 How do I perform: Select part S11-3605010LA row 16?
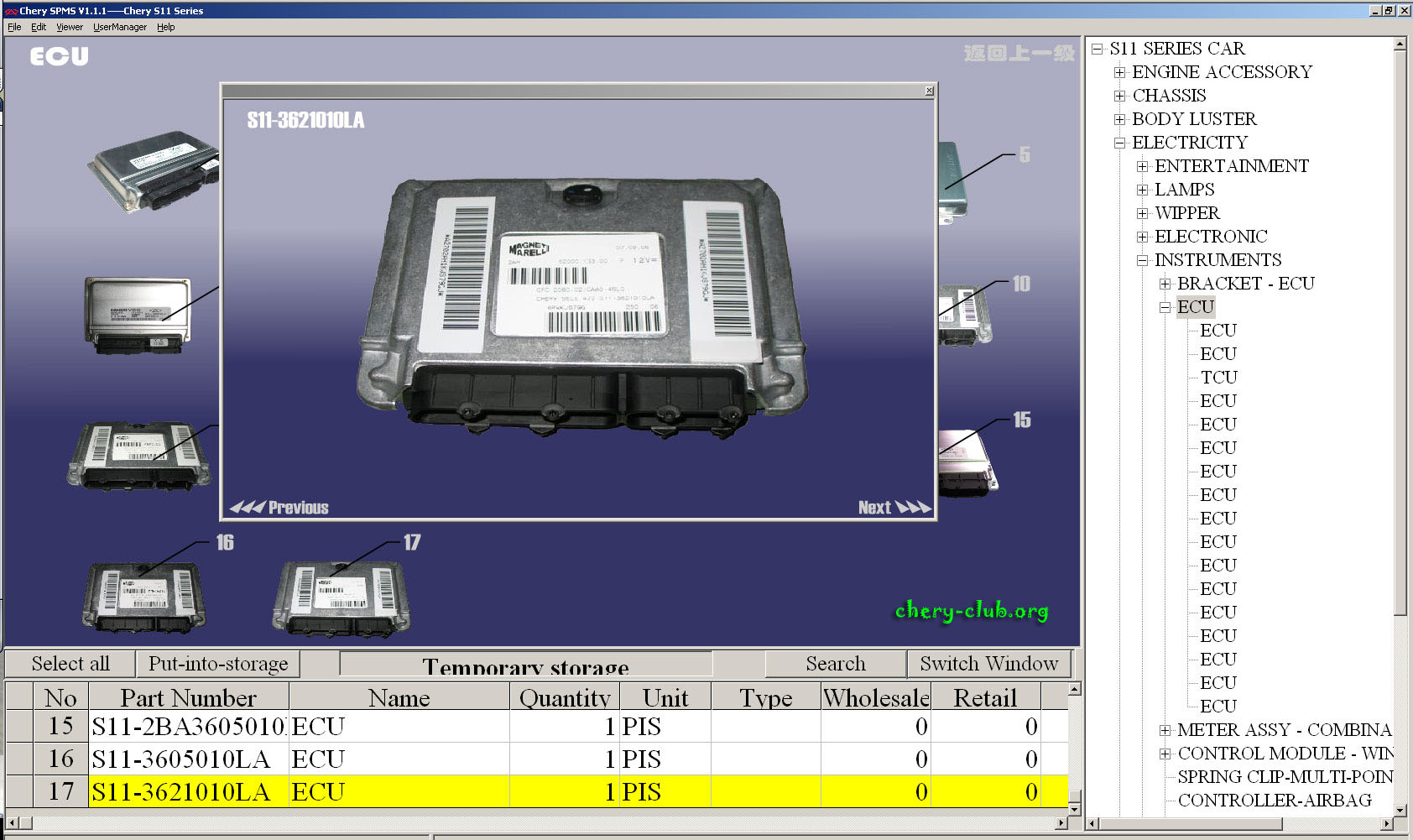[537, 759]
